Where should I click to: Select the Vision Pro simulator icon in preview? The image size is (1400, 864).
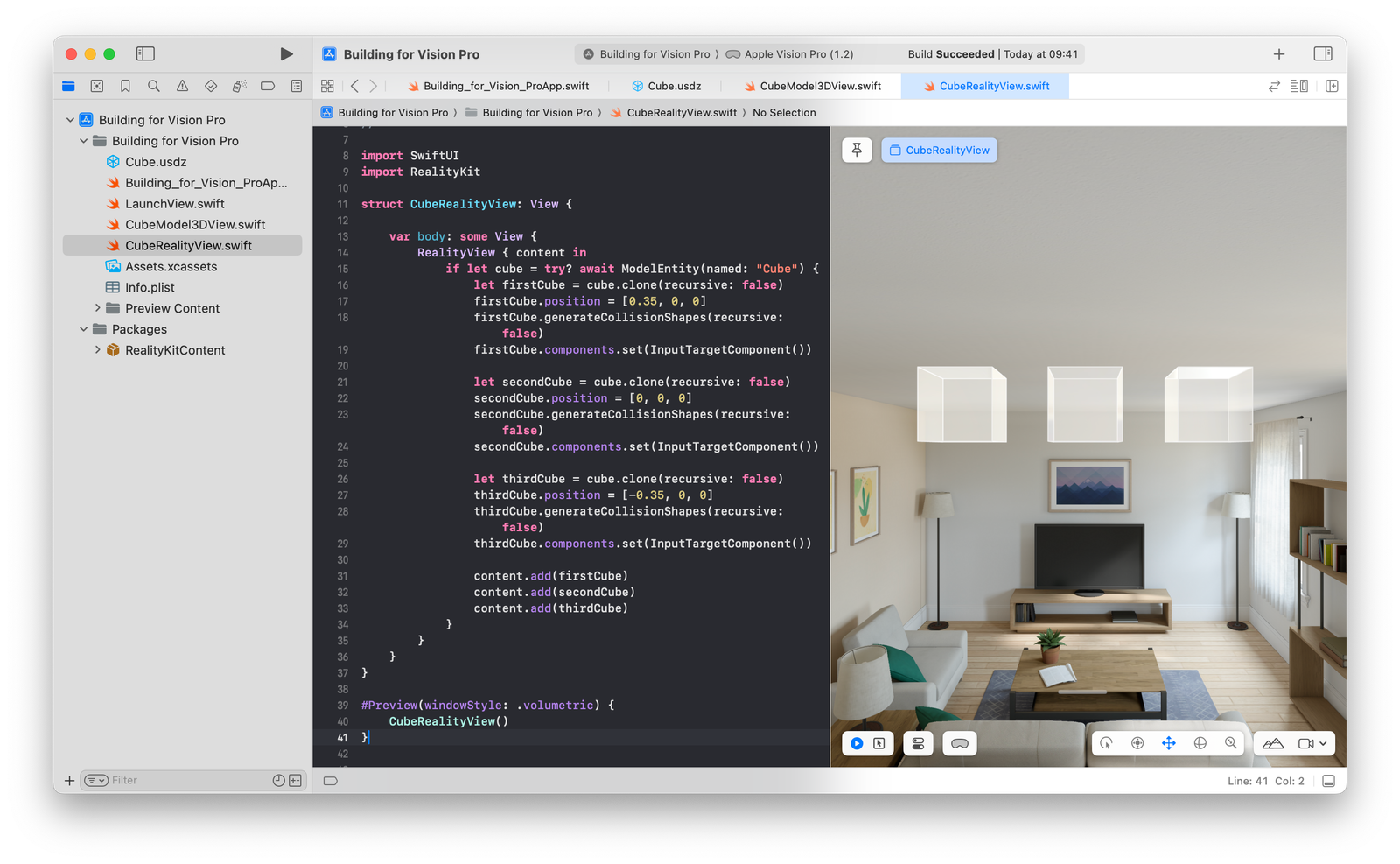960,742
